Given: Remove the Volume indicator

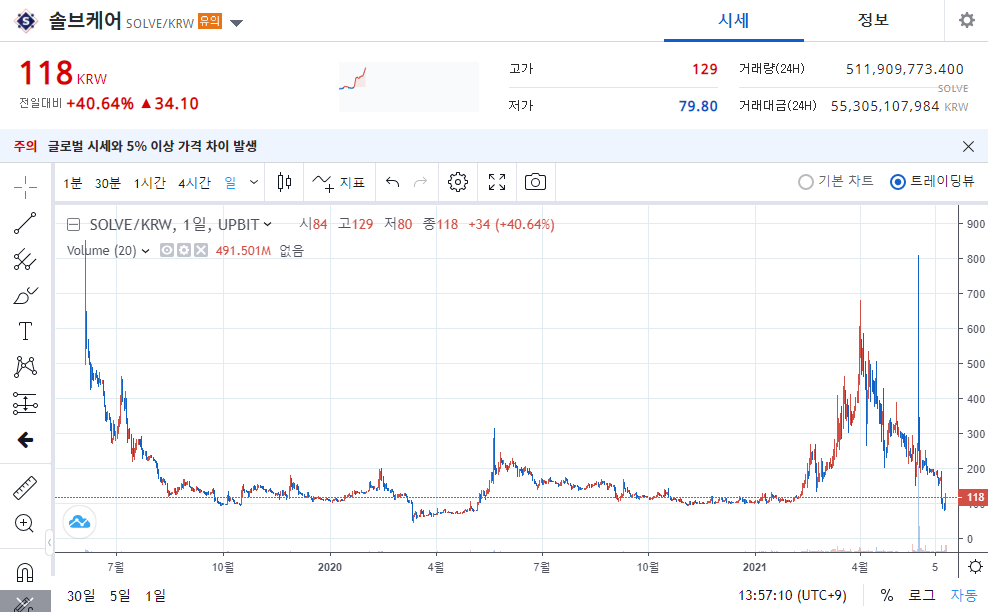Looking at the screenshot, I should [x=200, y=250].
